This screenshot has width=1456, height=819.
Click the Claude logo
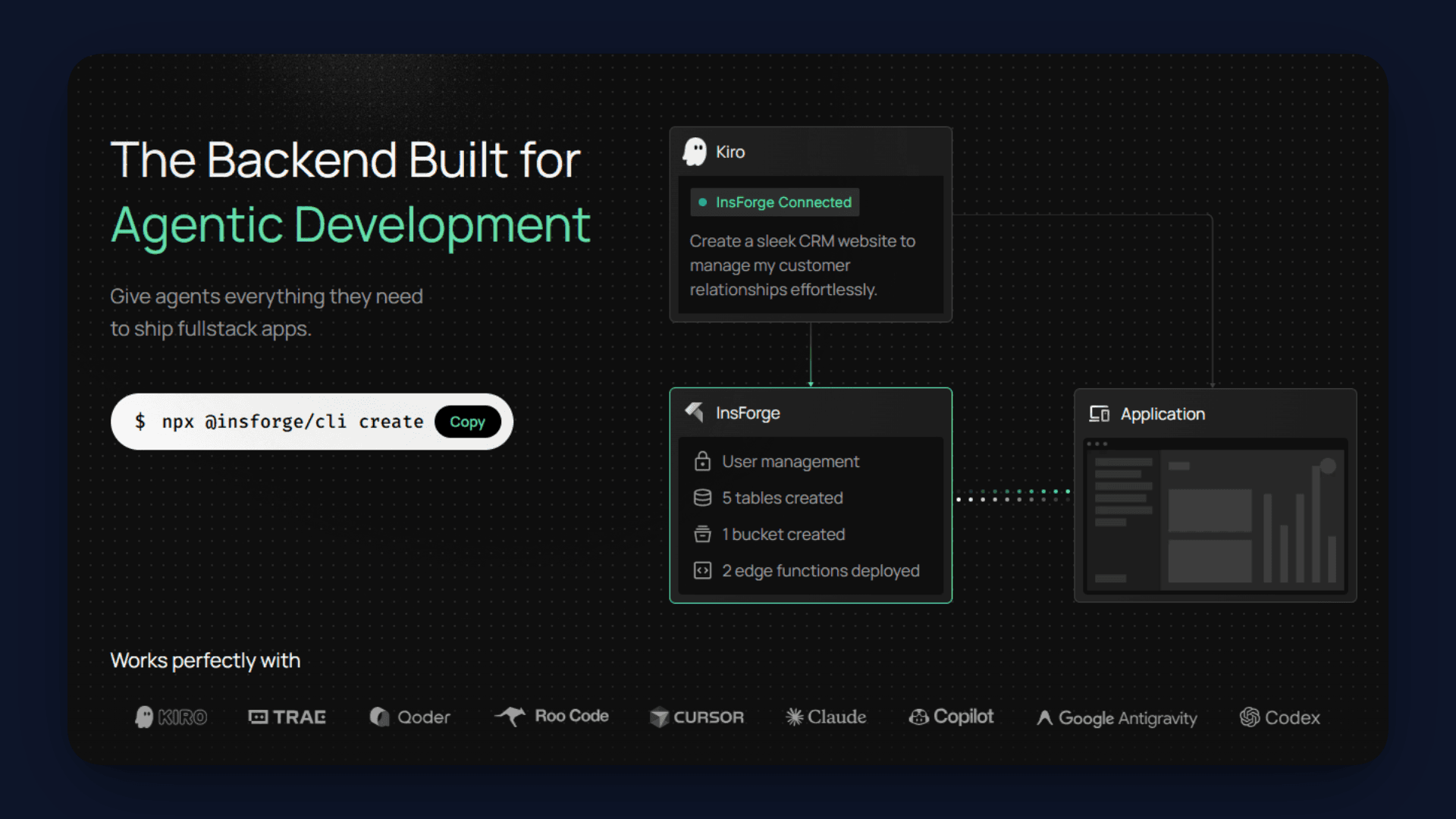(826, 717)
